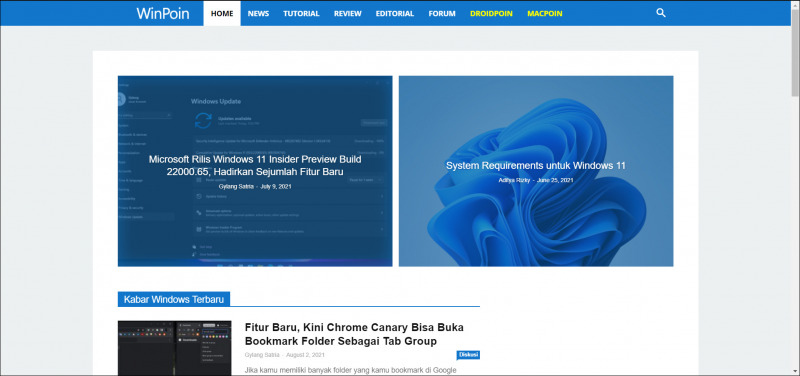Click the scrollbar up arrow

[x=795, y=4]
